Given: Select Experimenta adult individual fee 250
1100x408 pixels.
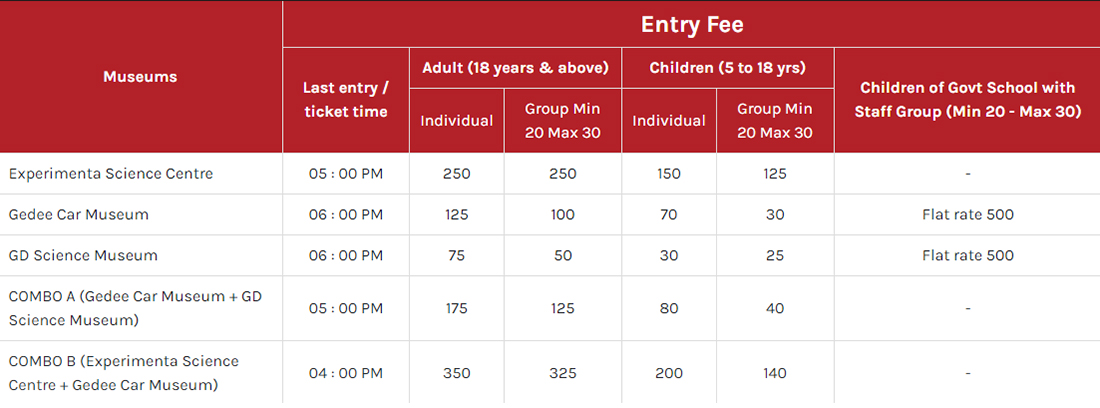Looking at the screenshot, I should coord(457,173).
